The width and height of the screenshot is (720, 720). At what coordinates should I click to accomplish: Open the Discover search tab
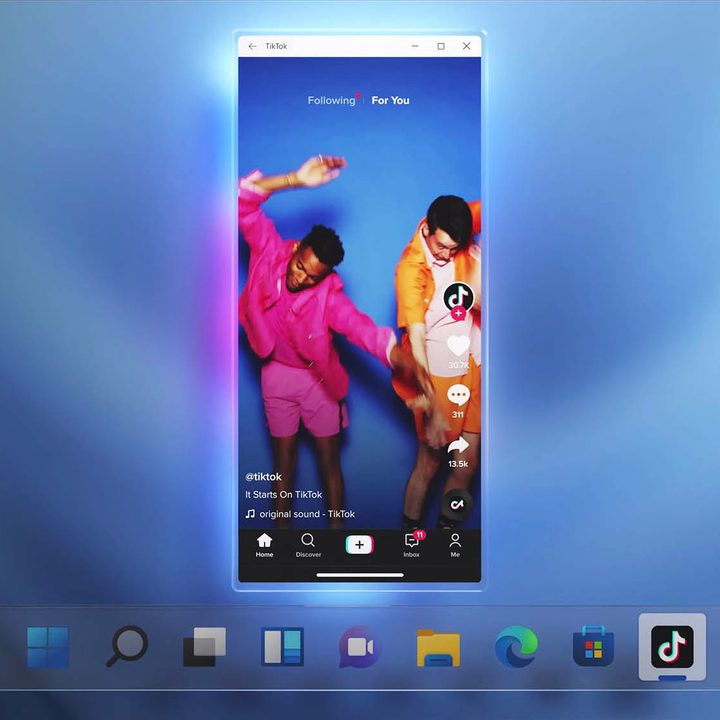pos(308,545)
